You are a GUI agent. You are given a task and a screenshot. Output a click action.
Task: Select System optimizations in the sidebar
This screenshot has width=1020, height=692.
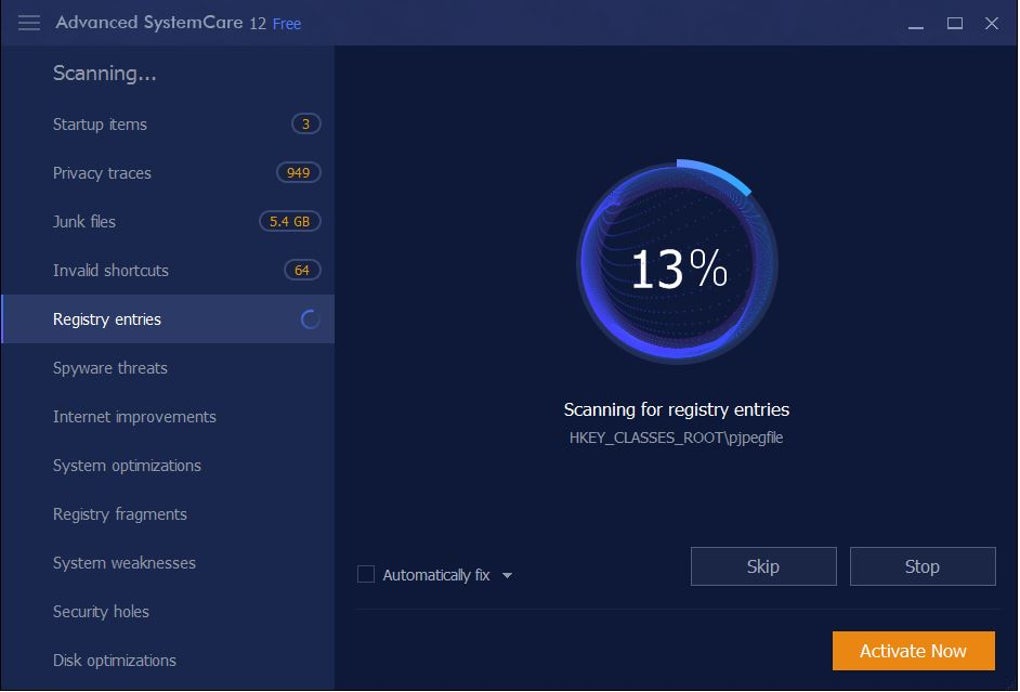(x=168, y=466)
